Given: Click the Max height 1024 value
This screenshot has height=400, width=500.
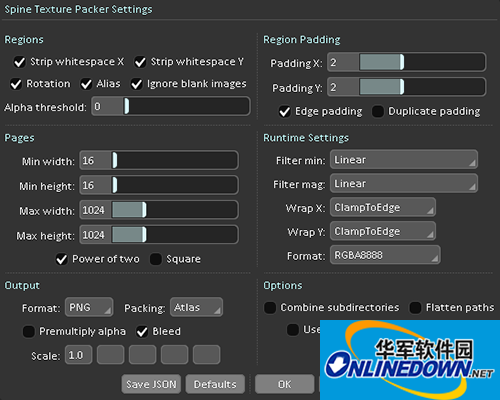Looking at the screenshot, I should pyautogui.click(x=96, y=235).
